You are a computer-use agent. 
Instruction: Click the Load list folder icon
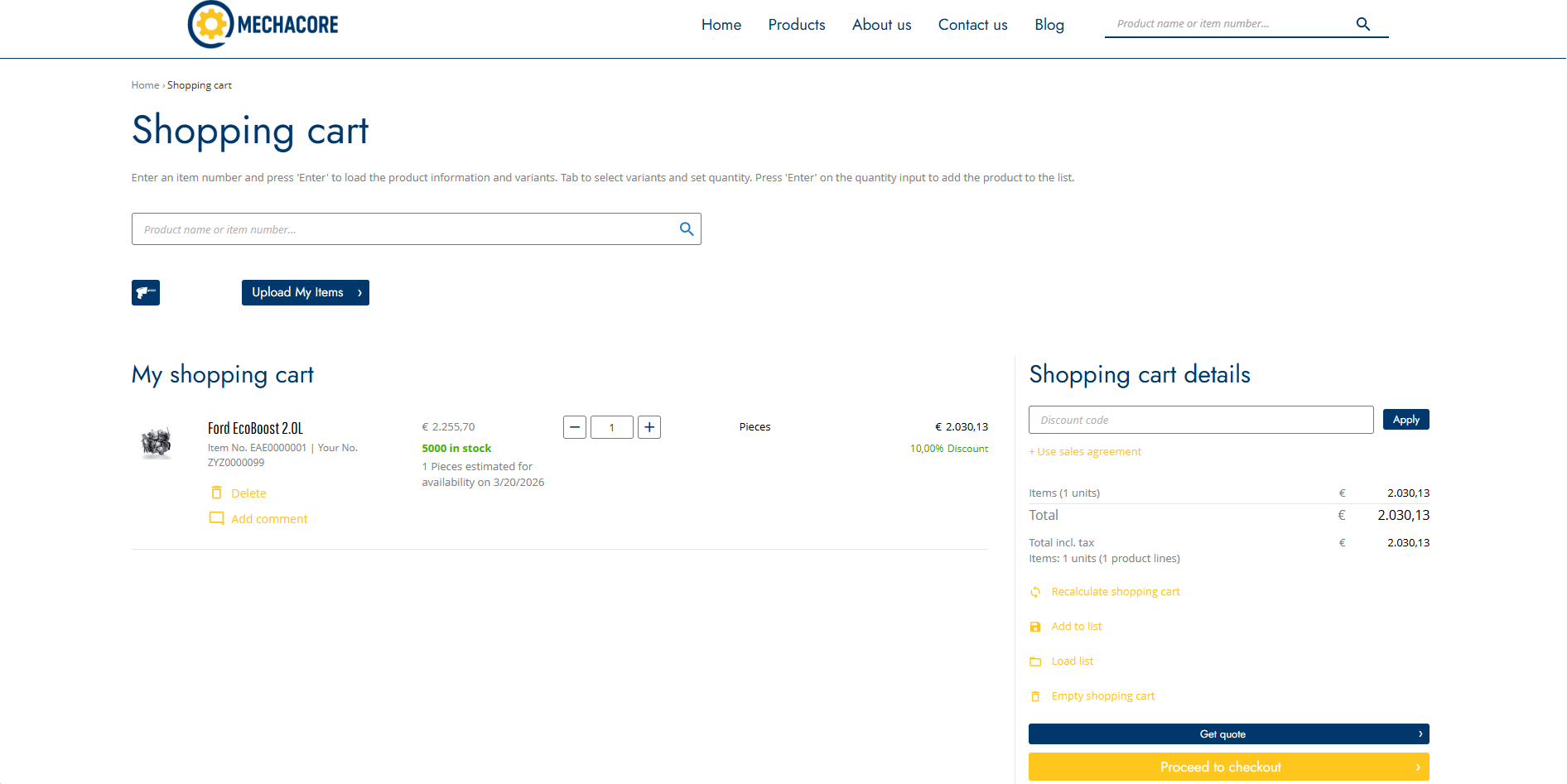click(1035, 661)
